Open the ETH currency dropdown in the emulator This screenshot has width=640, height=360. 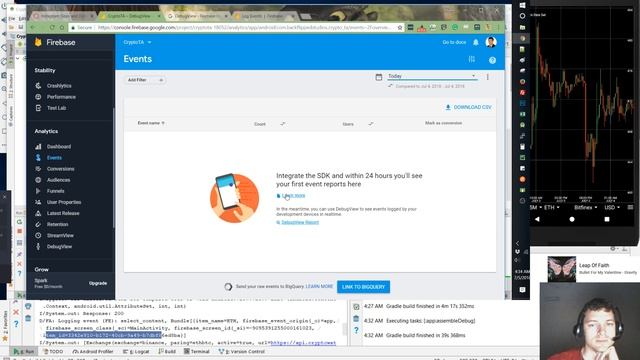pos(551,207)
